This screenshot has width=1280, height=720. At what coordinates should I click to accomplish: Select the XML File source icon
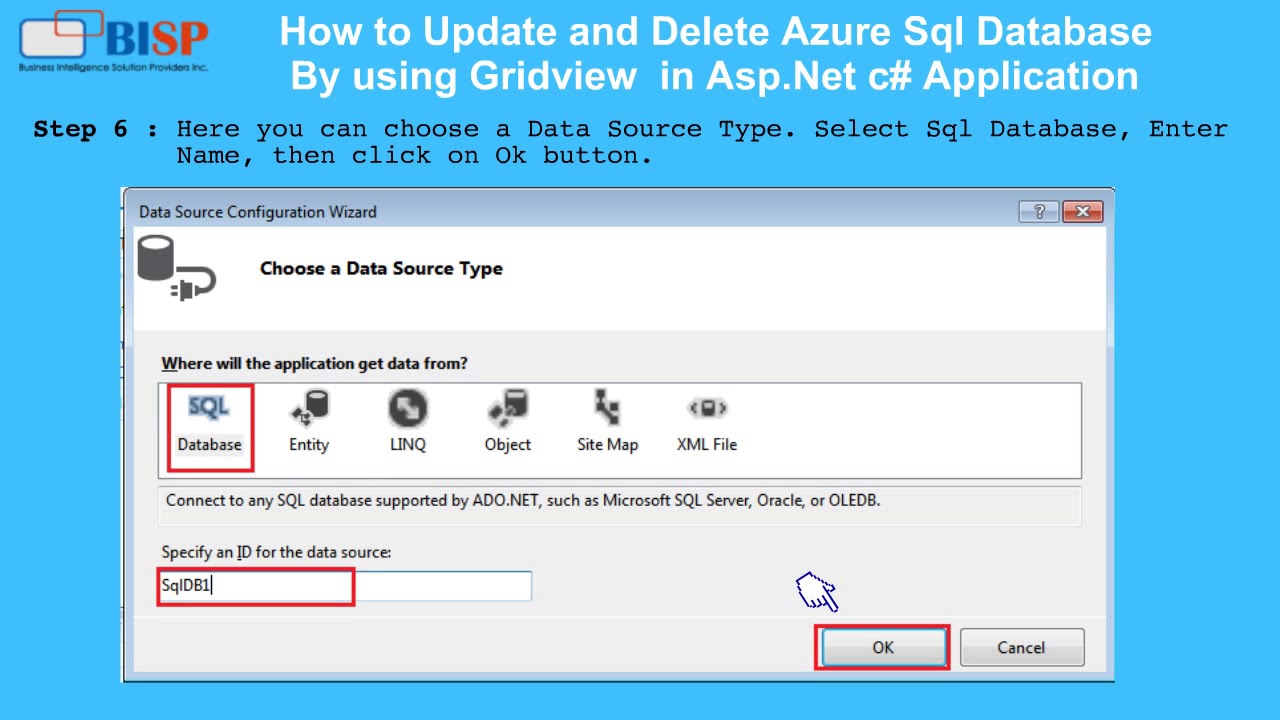tap(707, 408)
